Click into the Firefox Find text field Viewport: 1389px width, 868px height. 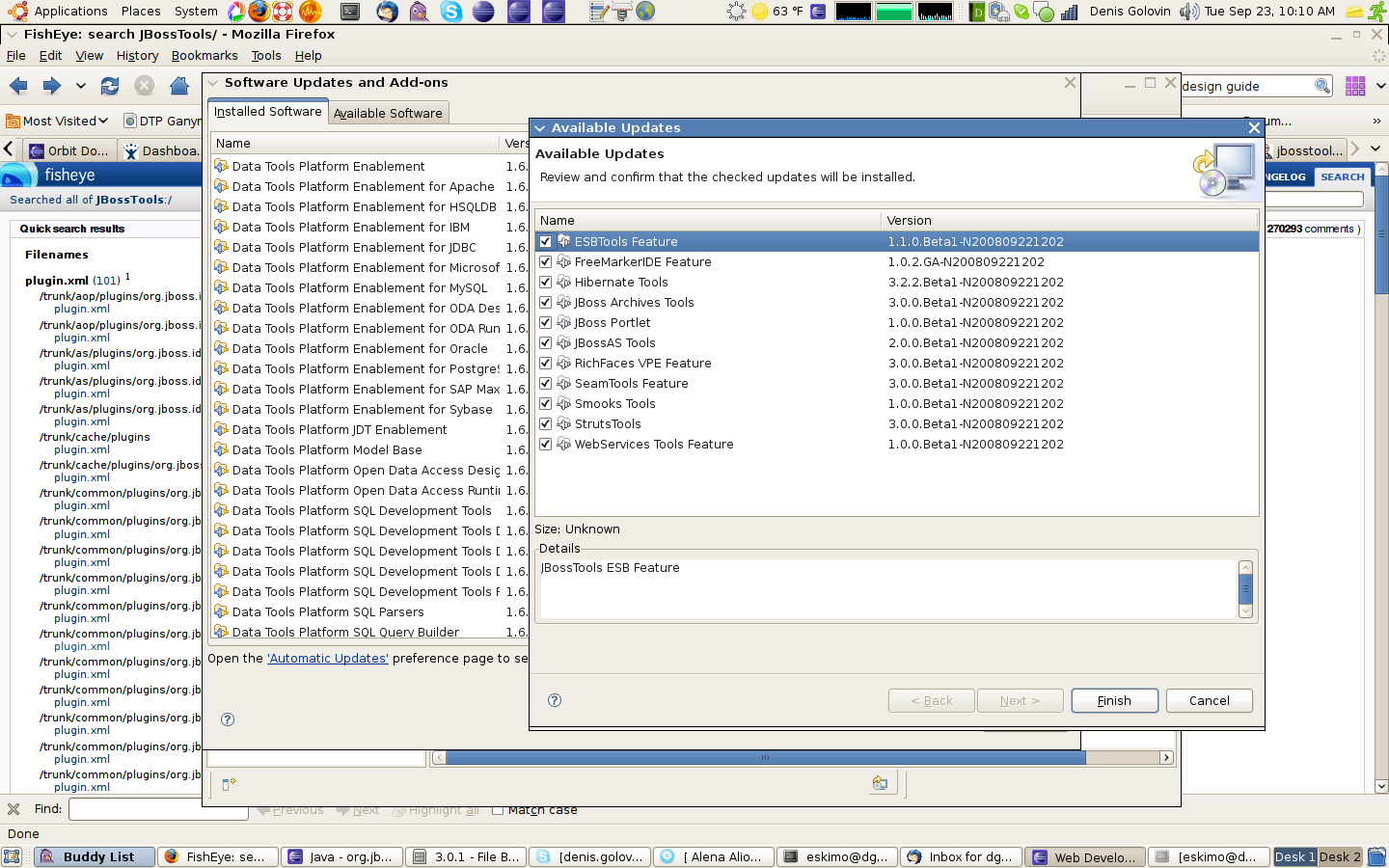(158, 809)
